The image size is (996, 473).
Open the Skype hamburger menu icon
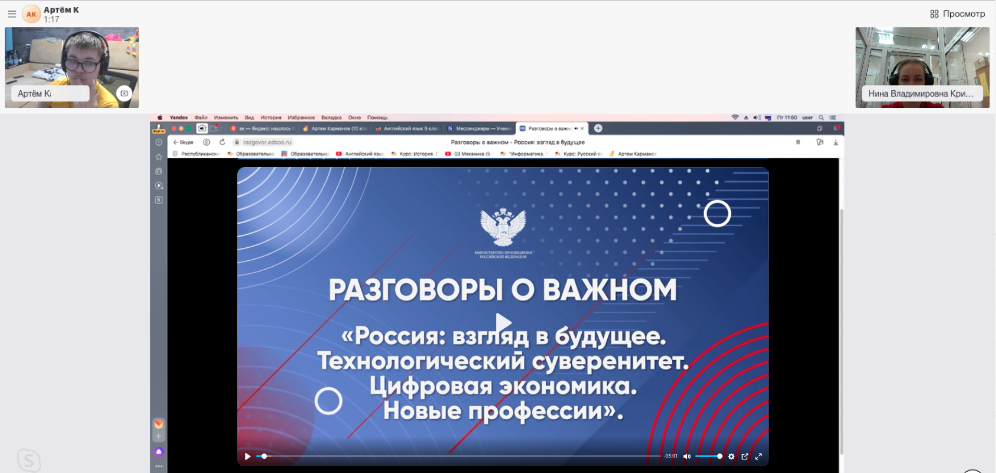coord(11,14)
